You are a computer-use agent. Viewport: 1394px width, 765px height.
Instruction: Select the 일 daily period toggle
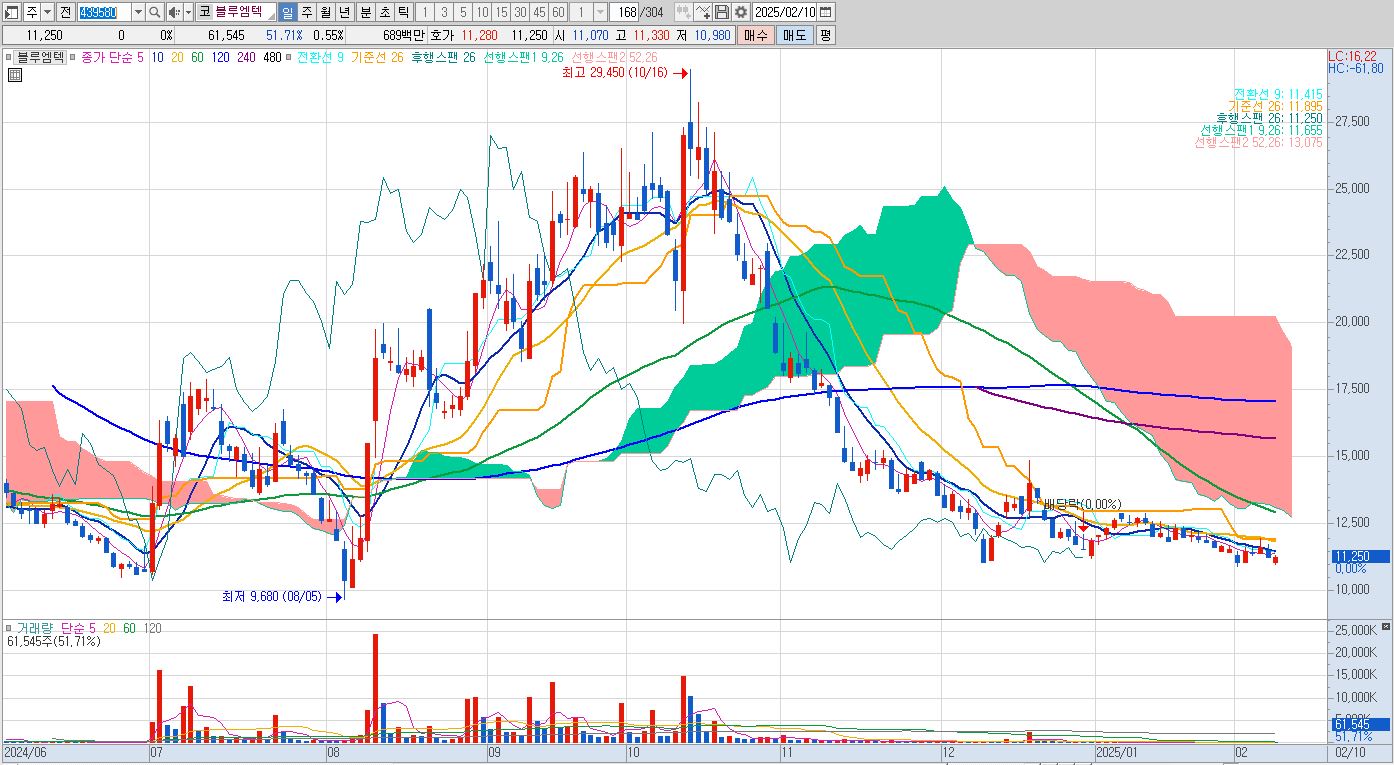click(287, 12)
